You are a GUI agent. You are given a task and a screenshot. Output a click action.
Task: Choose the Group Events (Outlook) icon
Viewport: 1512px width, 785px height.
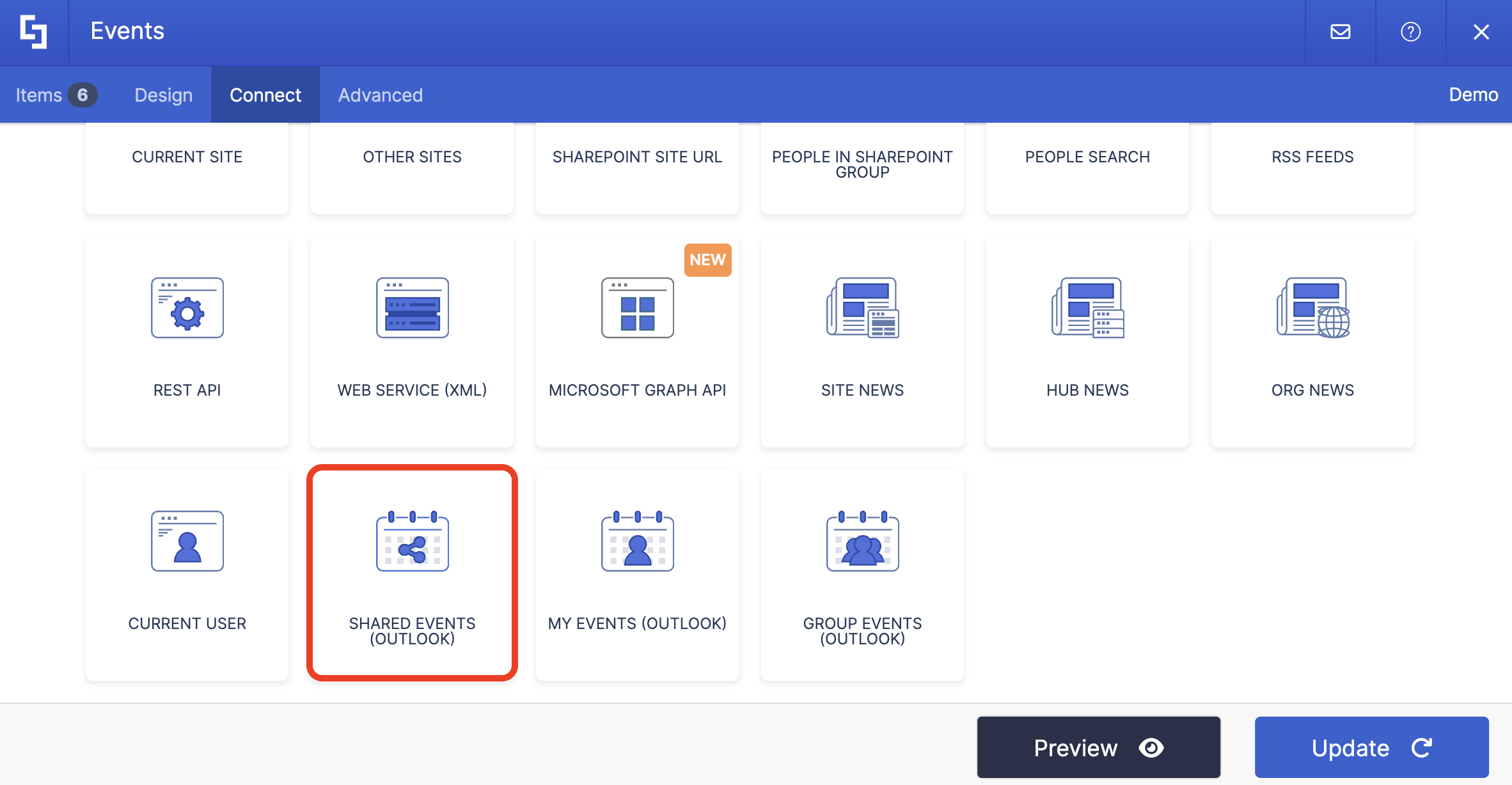(862, 542)
